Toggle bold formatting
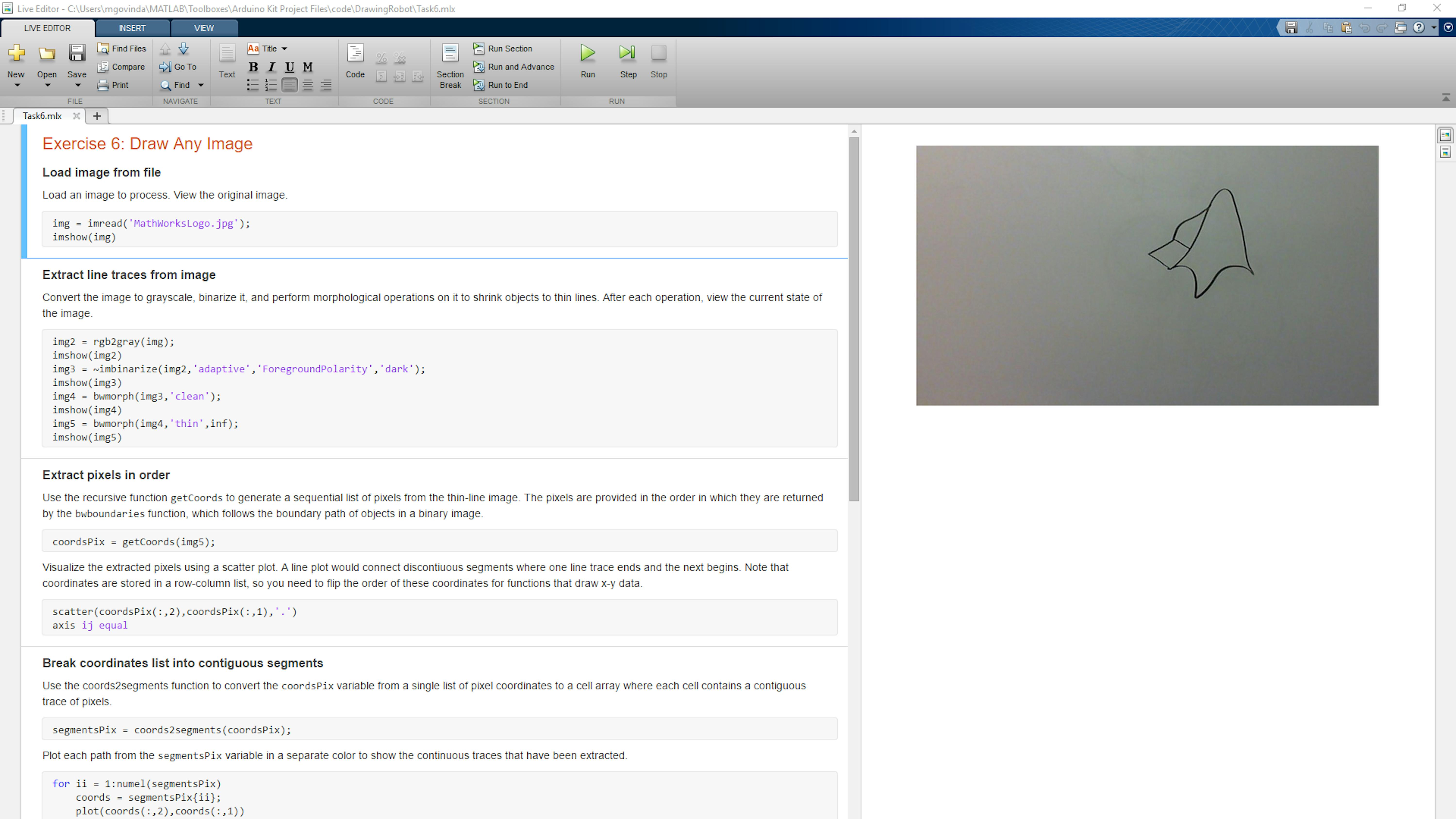 [253, 67]
